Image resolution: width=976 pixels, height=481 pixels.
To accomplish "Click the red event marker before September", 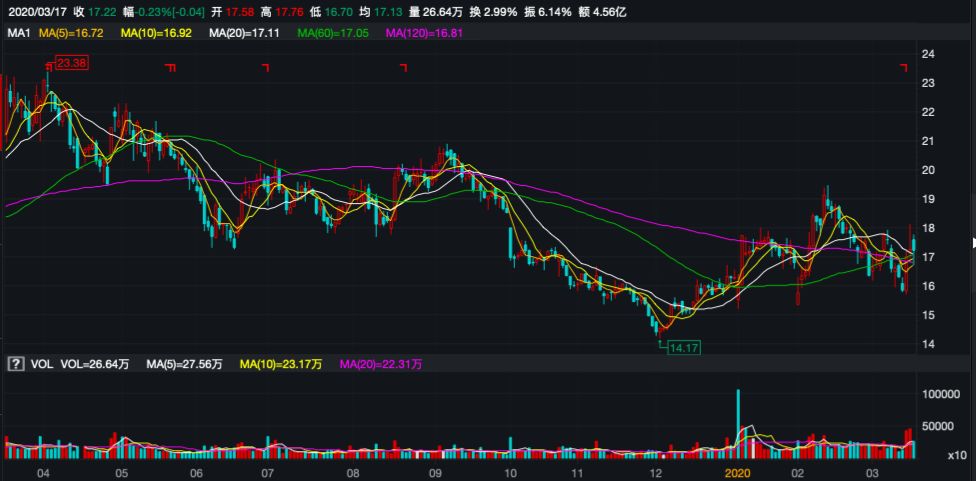I will 403,67.
